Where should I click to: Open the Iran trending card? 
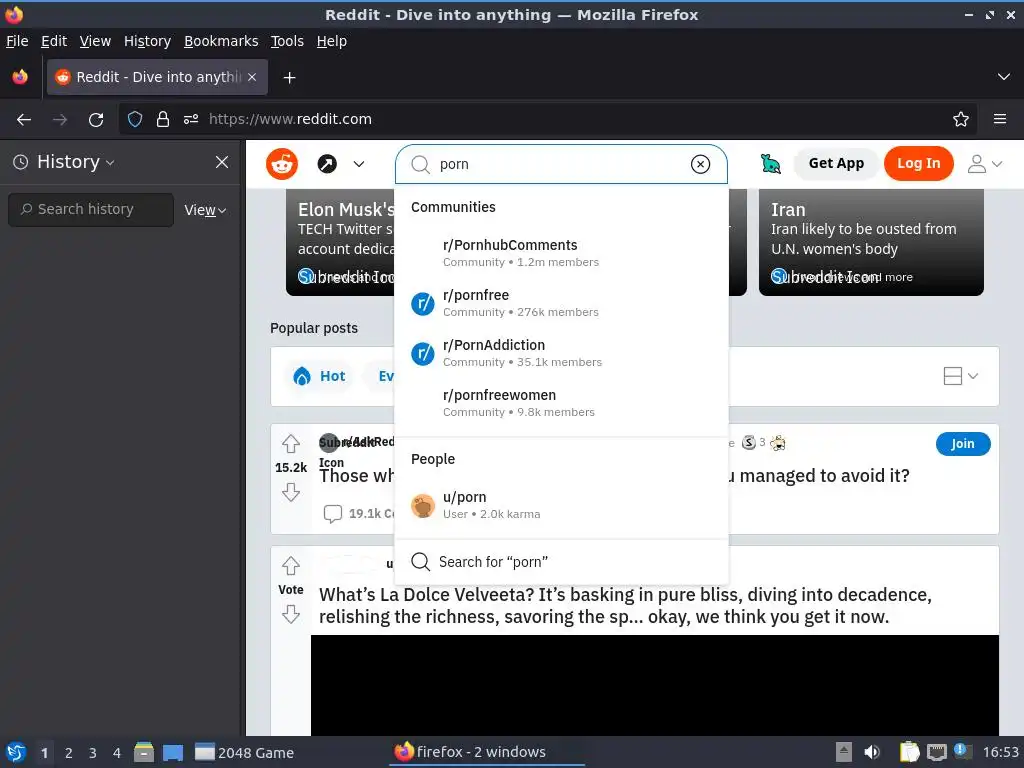tap(871, 242)
